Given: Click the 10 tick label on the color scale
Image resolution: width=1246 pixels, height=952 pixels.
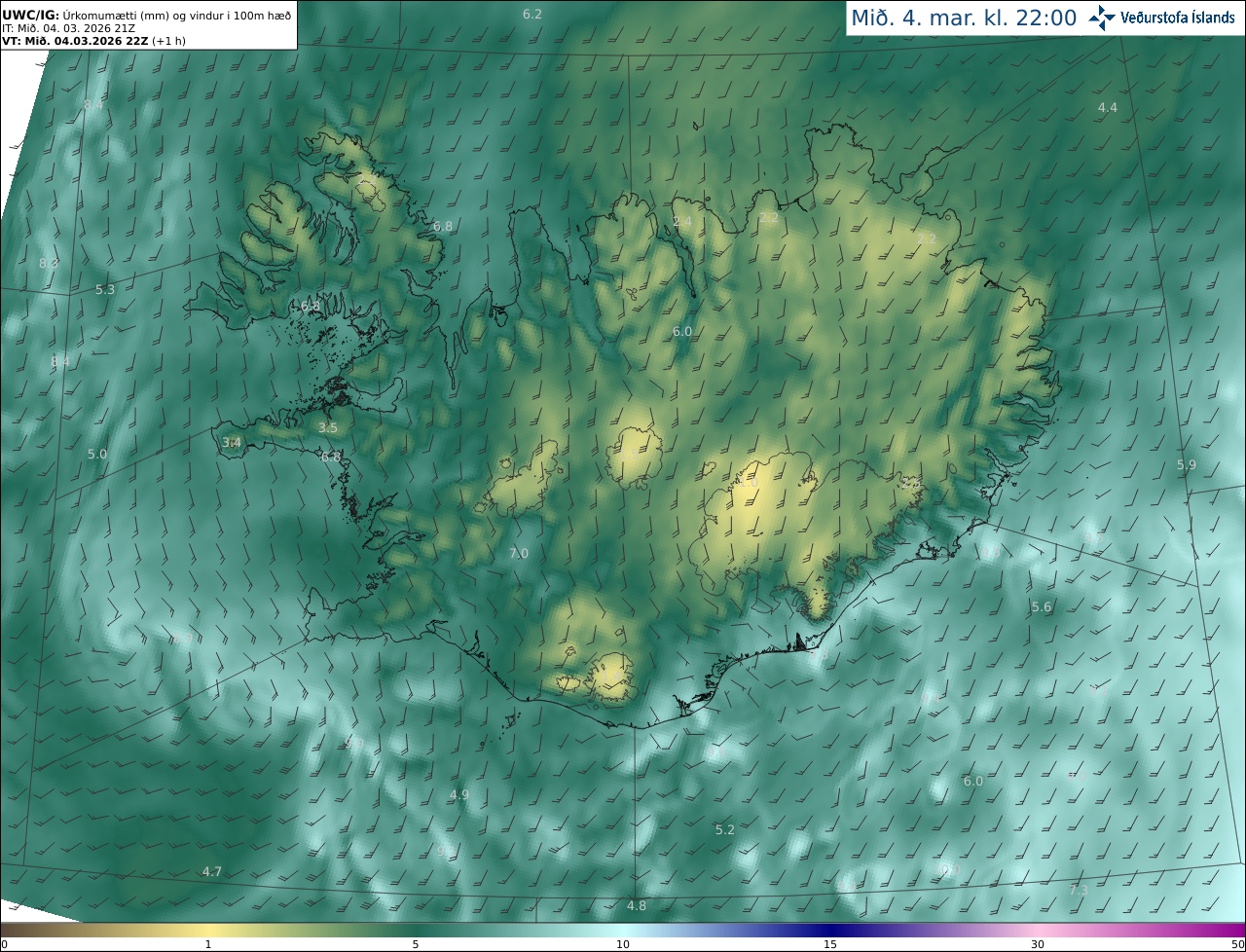Looking at the screenshot, I should click(623, 944).
